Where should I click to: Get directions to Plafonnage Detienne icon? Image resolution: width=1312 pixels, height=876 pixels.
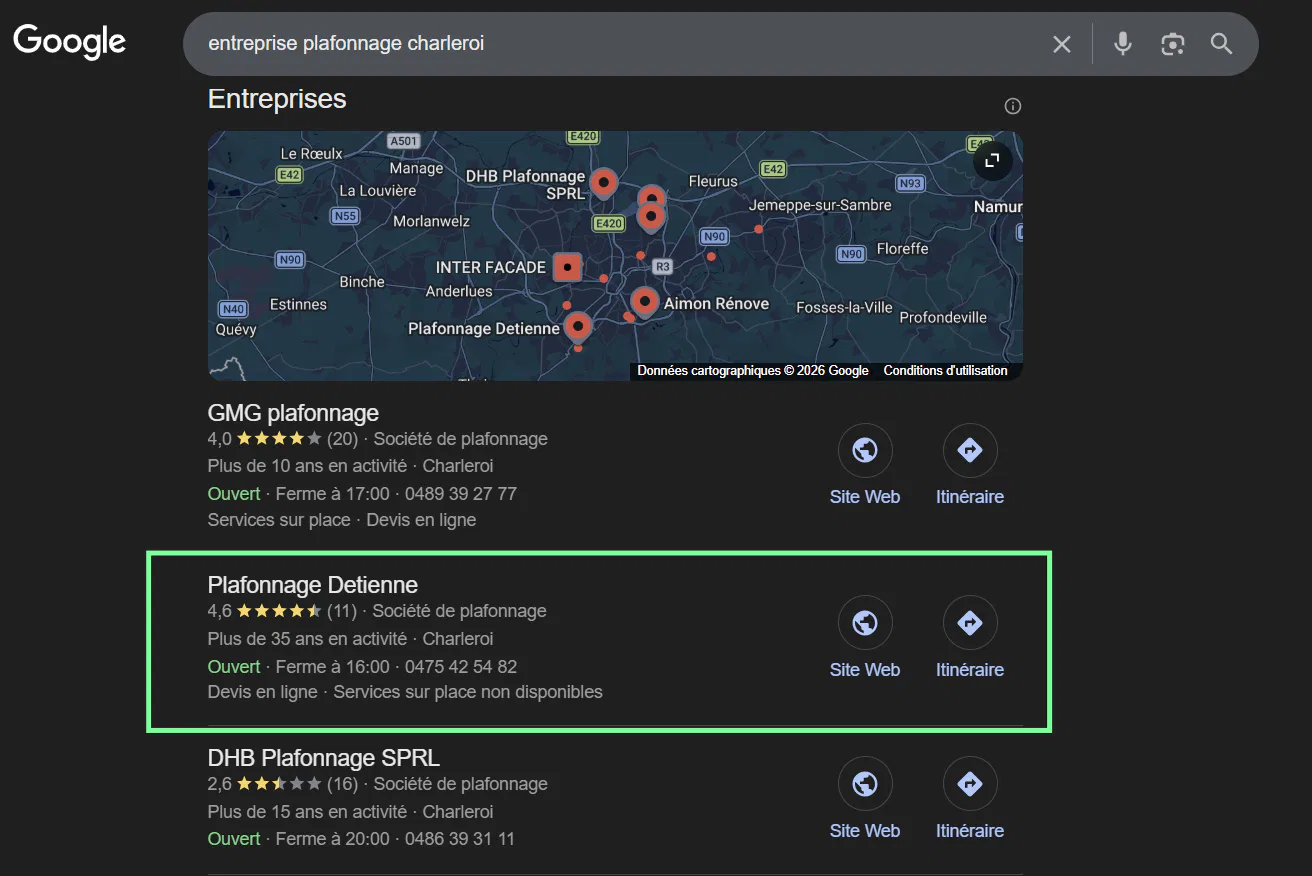pos(970,623)
